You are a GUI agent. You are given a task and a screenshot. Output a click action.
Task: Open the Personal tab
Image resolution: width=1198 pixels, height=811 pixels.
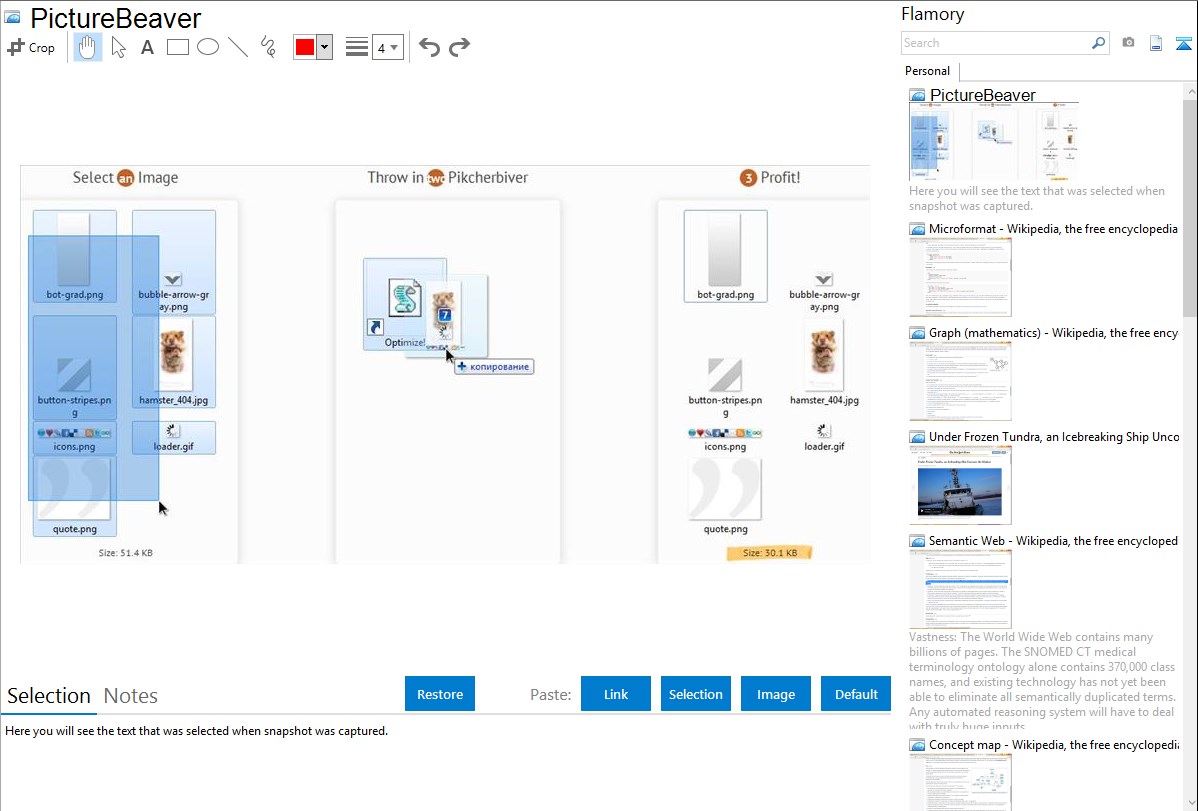point(928,71)
